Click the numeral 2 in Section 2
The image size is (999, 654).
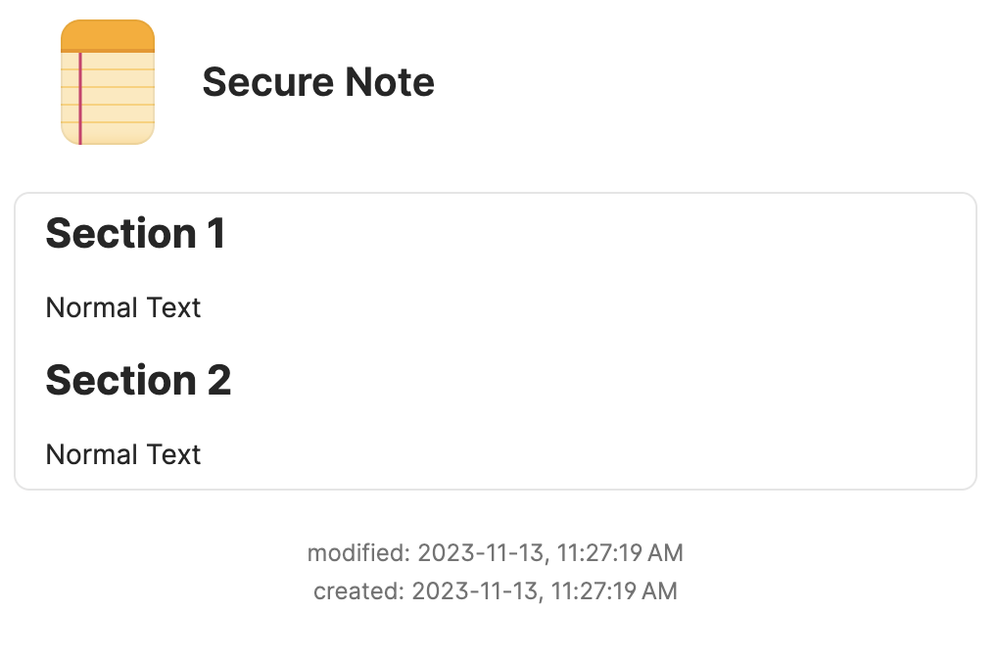(219, 381)
